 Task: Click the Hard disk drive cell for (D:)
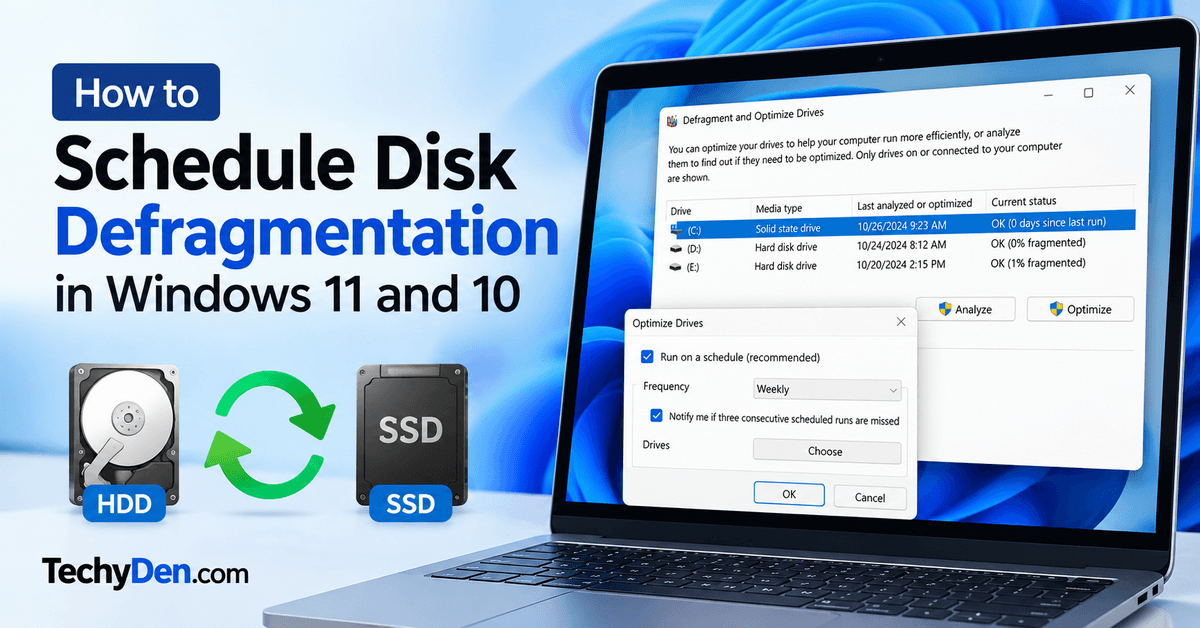786,247
